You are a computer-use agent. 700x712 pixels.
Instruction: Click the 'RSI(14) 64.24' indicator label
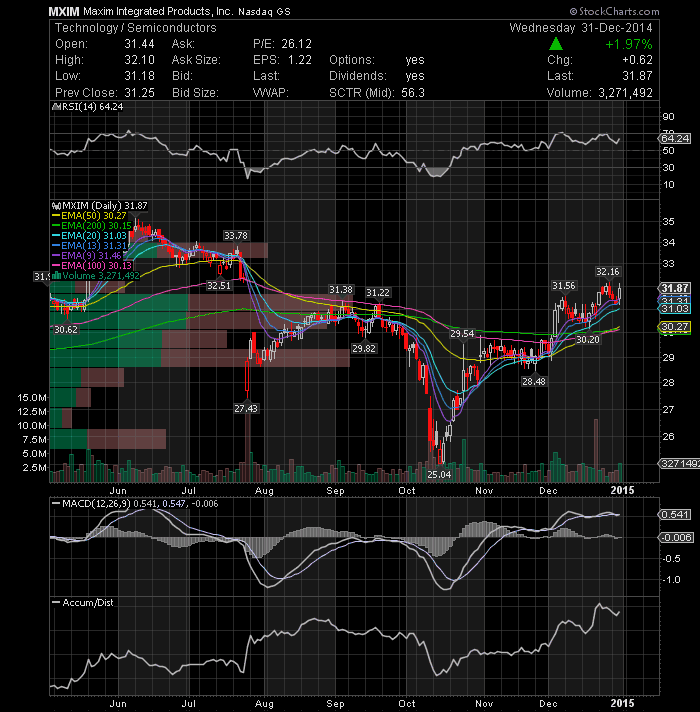point(92,107)
